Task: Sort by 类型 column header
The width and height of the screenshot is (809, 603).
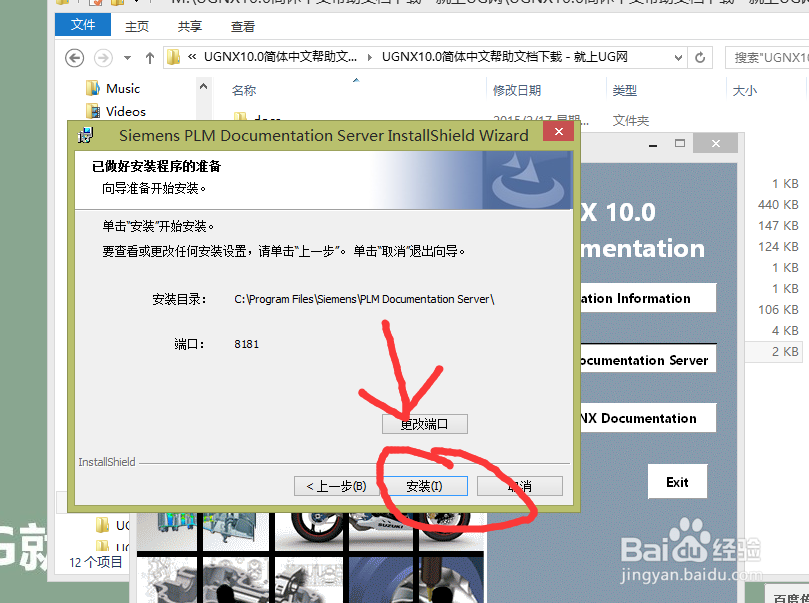Action: coord(624,91)
